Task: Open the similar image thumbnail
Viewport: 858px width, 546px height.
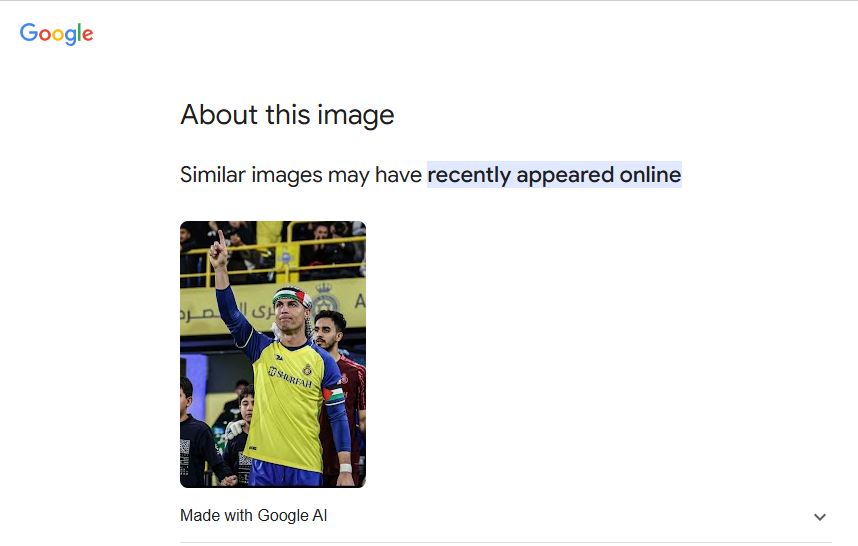Action: point(273,354)
